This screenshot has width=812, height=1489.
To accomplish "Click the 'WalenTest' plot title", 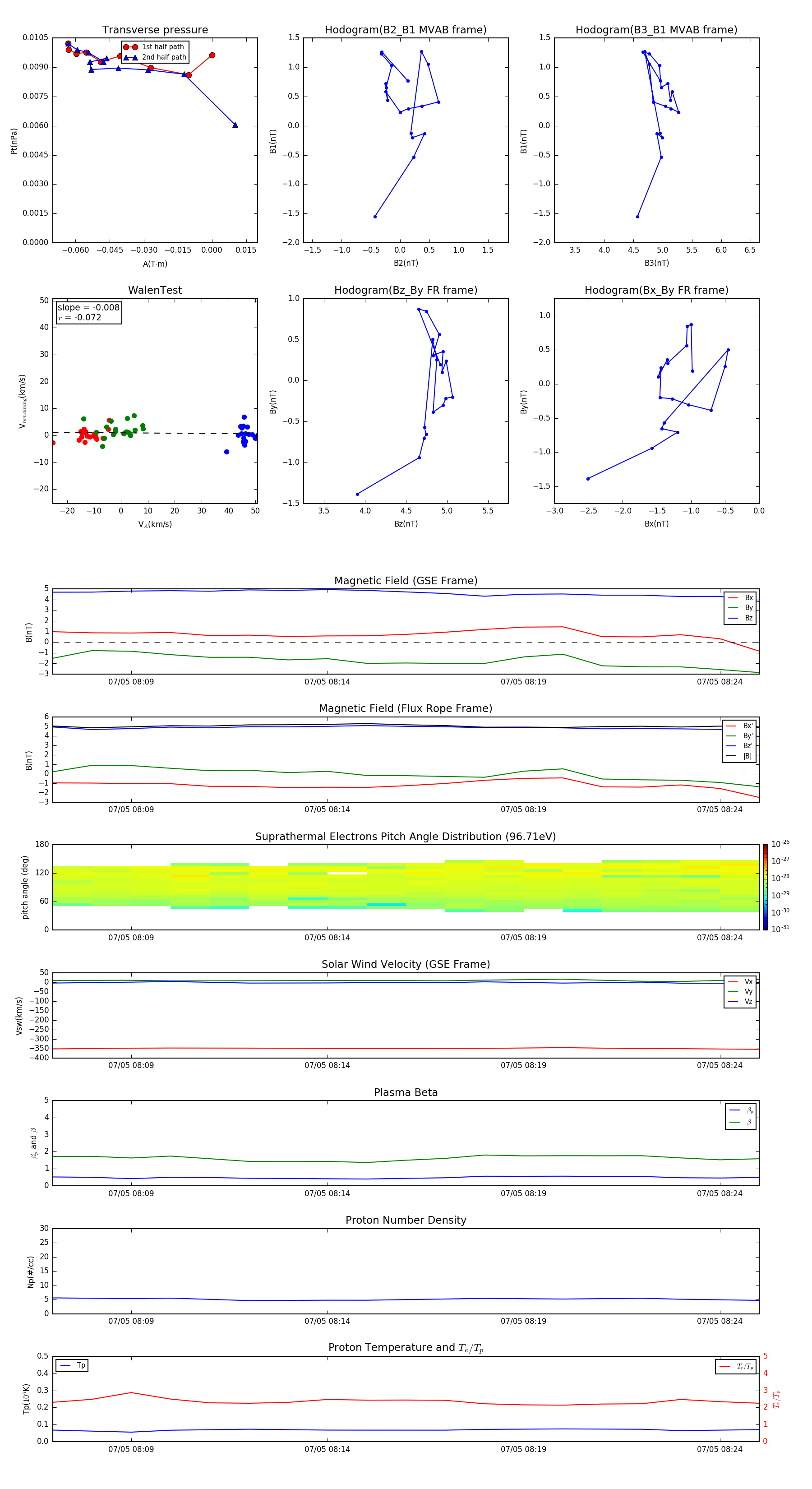I will tap(155, 290).
